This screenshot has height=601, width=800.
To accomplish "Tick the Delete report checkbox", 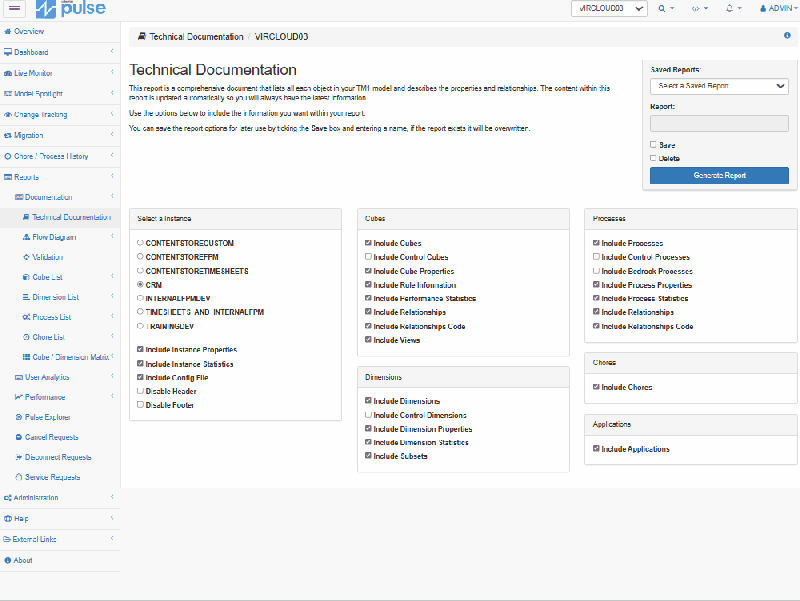I will [653, 158].
